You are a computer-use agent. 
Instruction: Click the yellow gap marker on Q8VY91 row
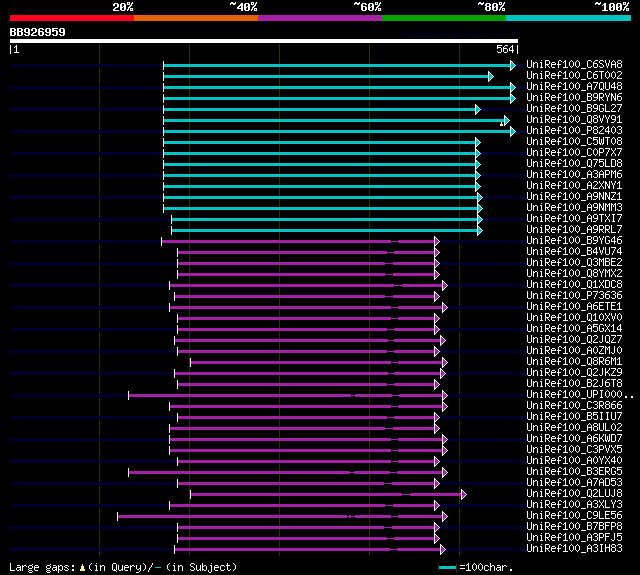[501, 124]
